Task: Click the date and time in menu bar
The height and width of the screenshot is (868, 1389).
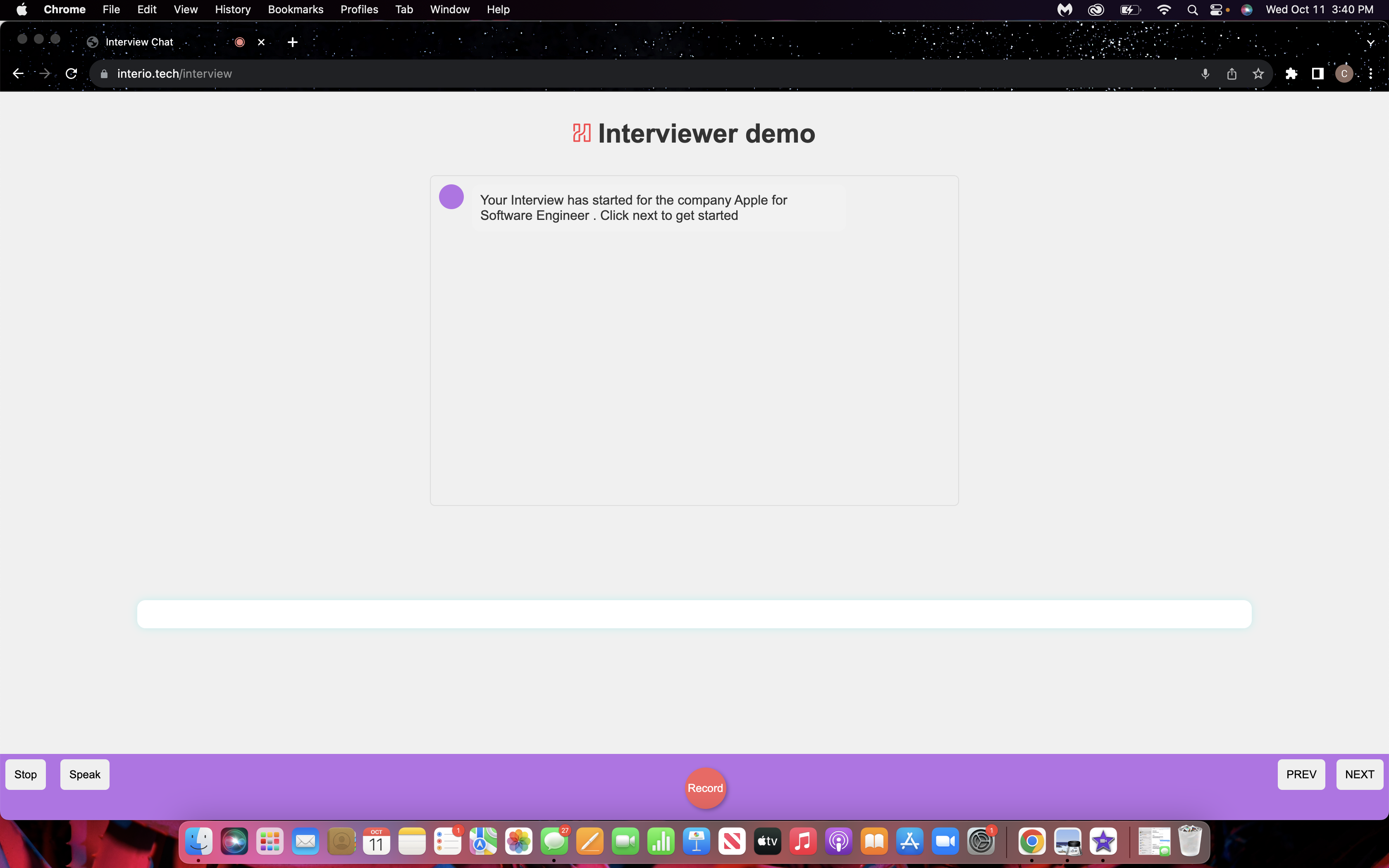Action: 1320,9
